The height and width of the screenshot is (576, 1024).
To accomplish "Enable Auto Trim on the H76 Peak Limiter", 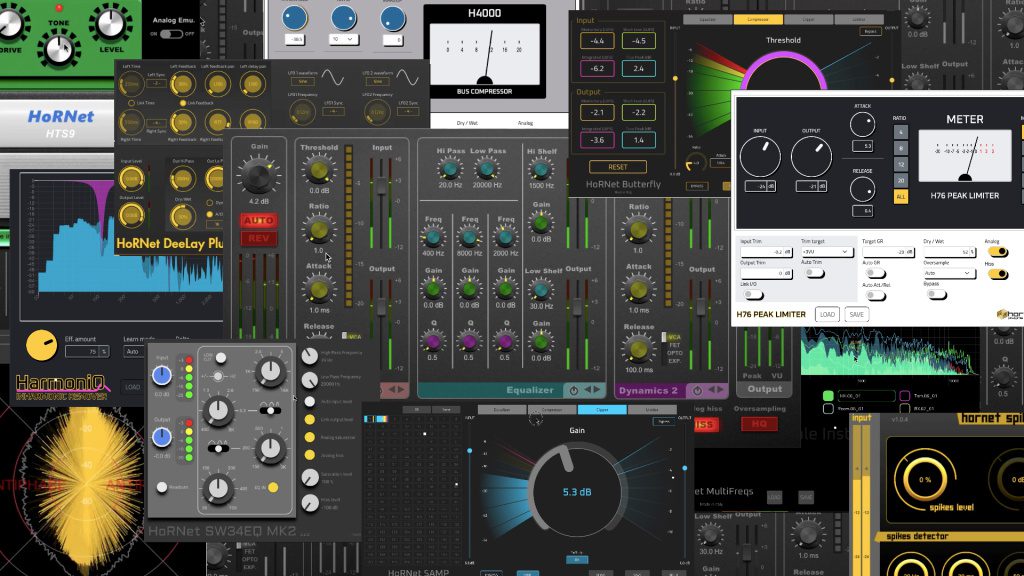I will point(815,274).
